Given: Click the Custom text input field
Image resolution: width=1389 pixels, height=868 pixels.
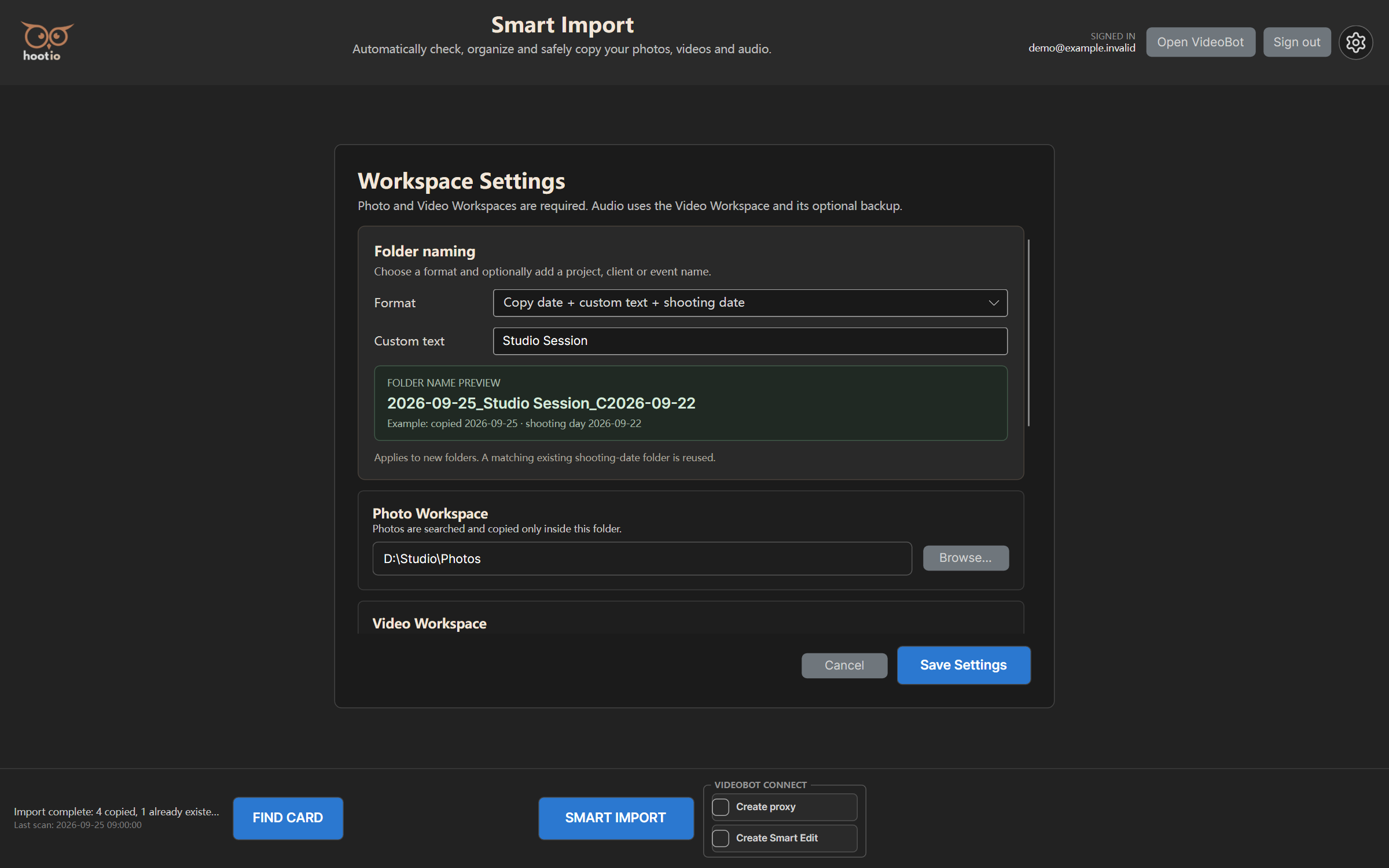Looking at the screenshot, I should [750, 341].
